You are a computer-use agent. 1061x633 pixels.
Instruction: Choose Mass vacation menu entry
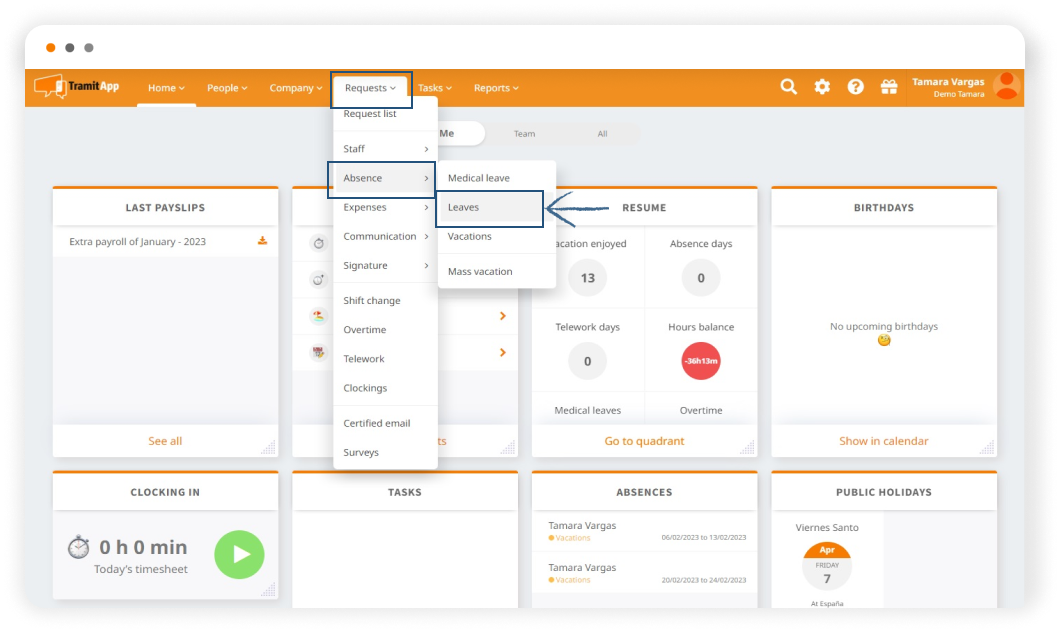click(480, 271)
